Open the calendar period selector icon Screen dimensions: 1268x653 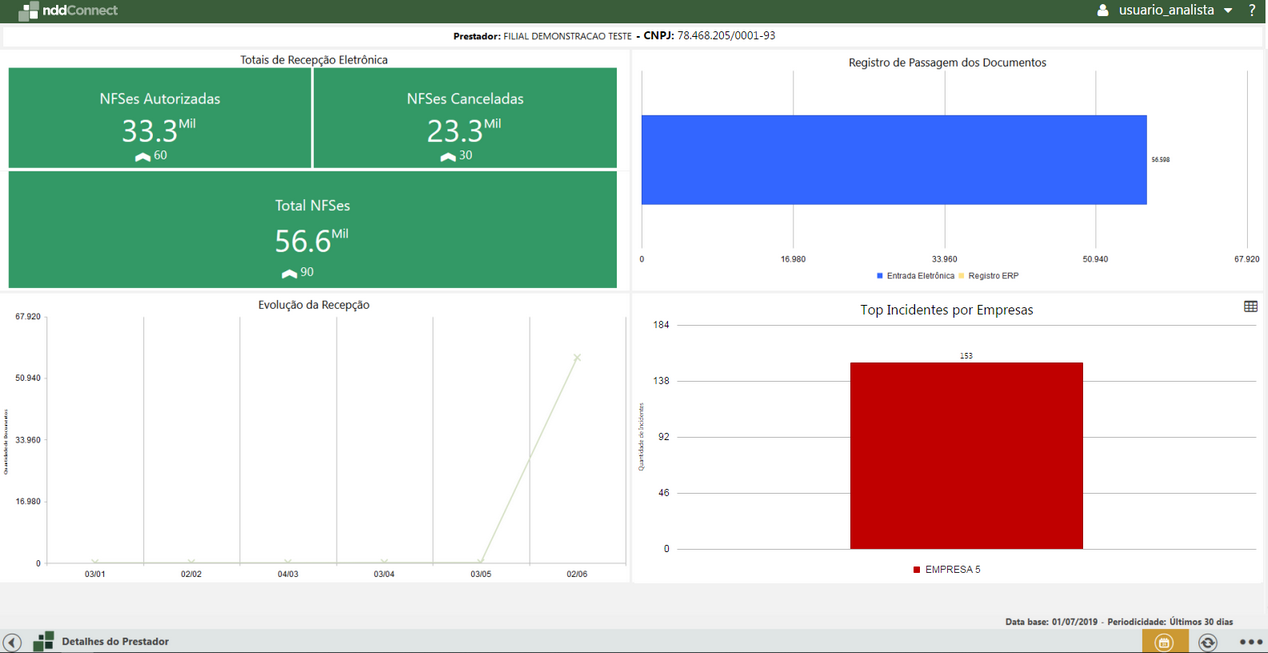(x=1164, y=642)
